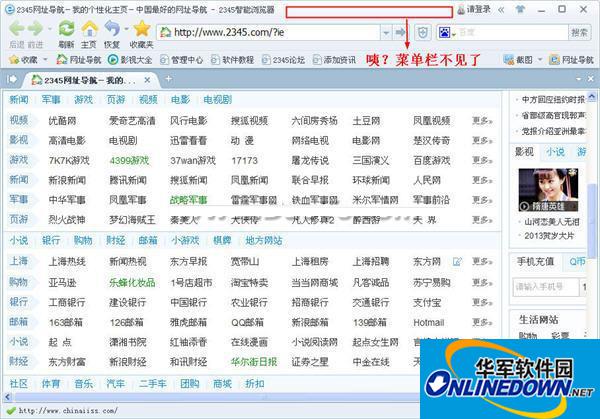Expand the 截图 dropdown arrow
600x419 pixels.
click(x=540, y=60)
